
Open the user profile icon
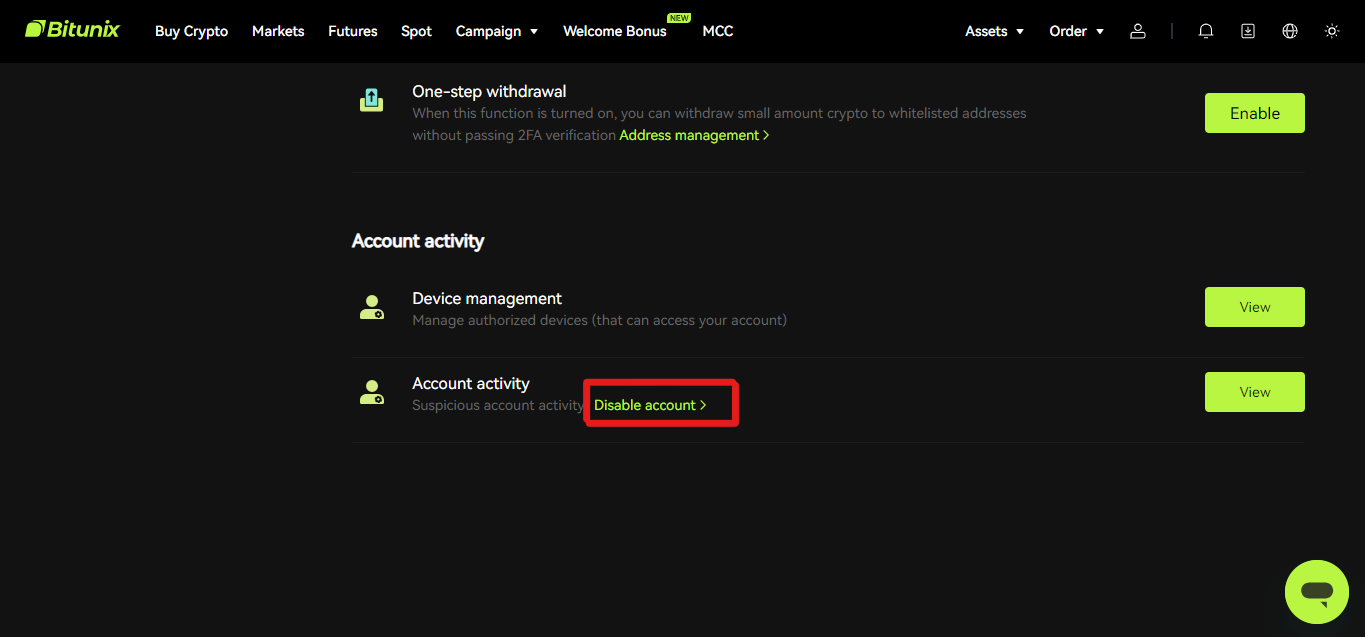tap(1137, 31)
